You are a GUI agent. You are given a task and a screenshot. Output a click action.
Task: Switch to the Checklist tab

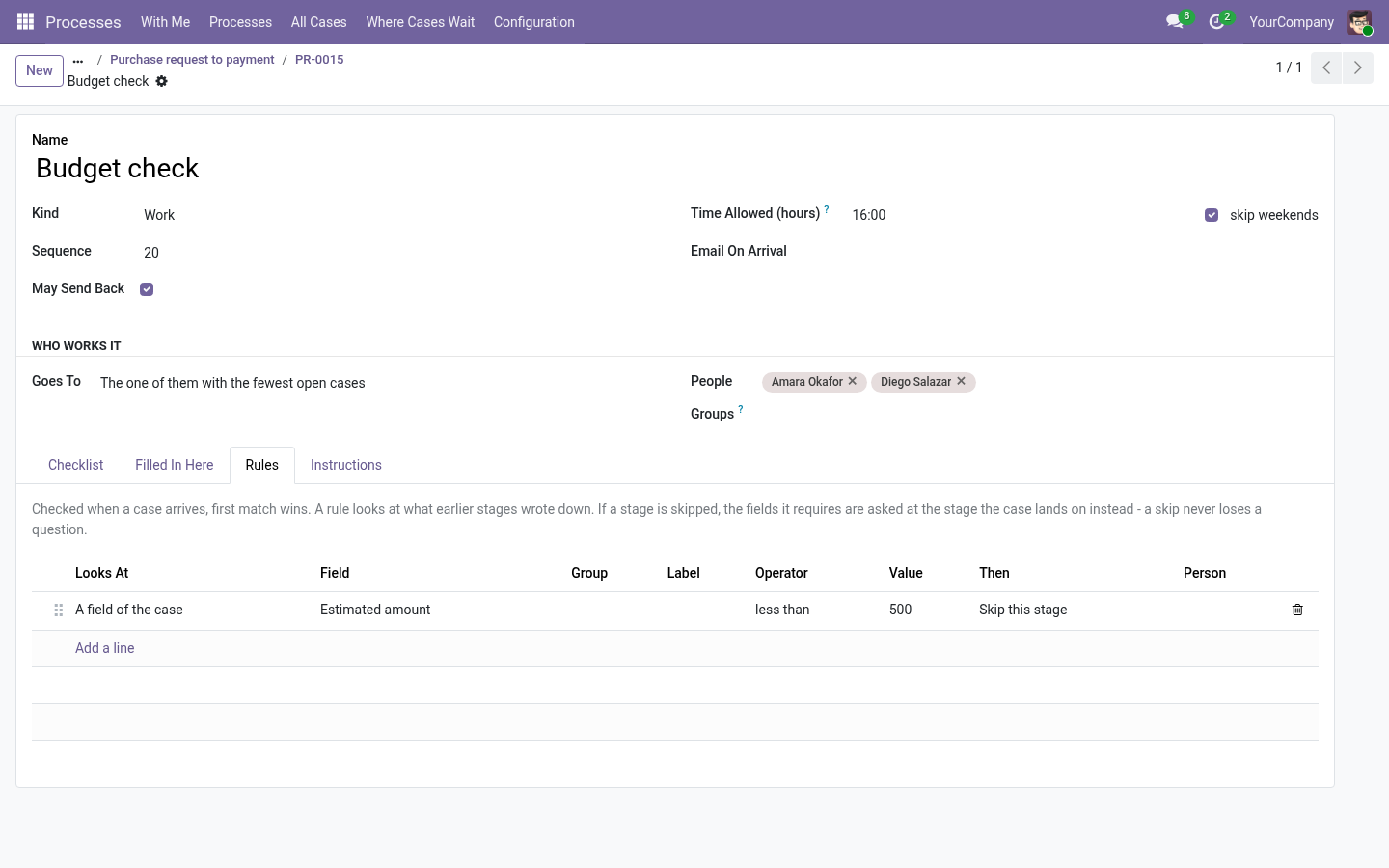pos(76,465)
